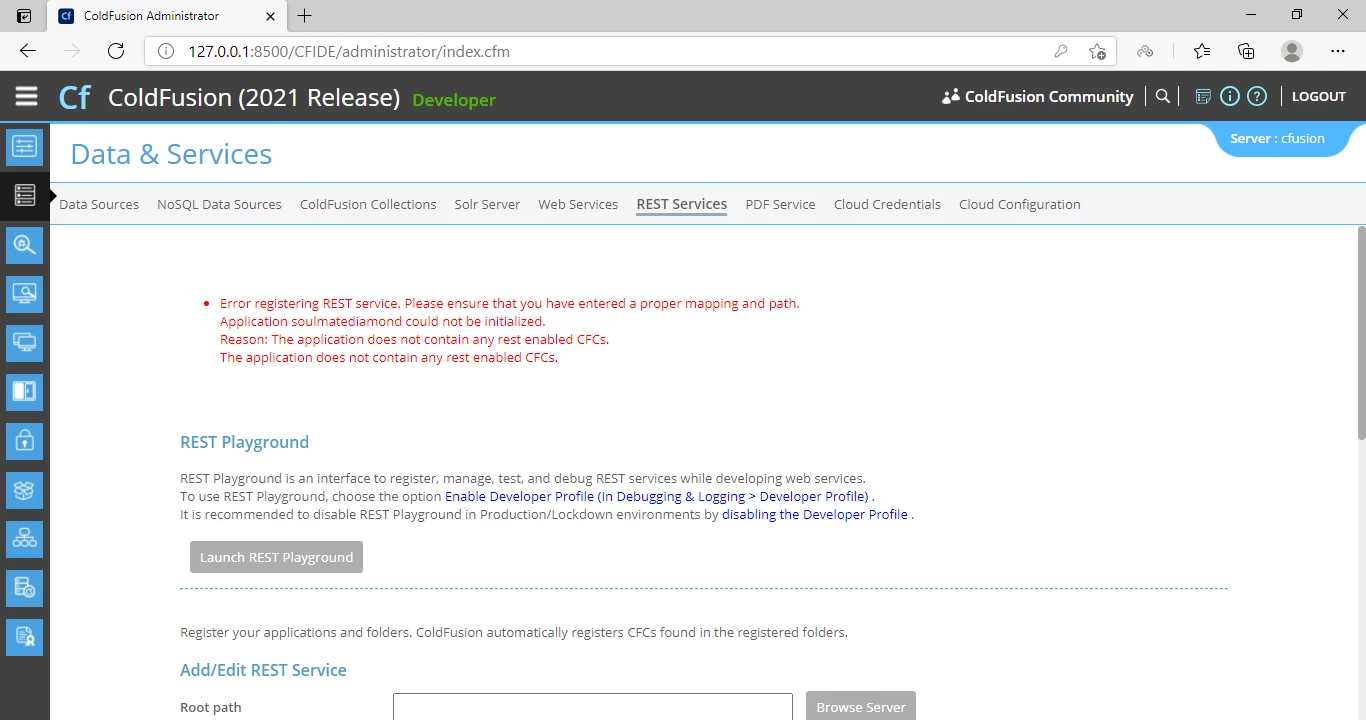Screen dimensions: 1366x720
Task: Open browser Collections
Action: (1246, 51)
